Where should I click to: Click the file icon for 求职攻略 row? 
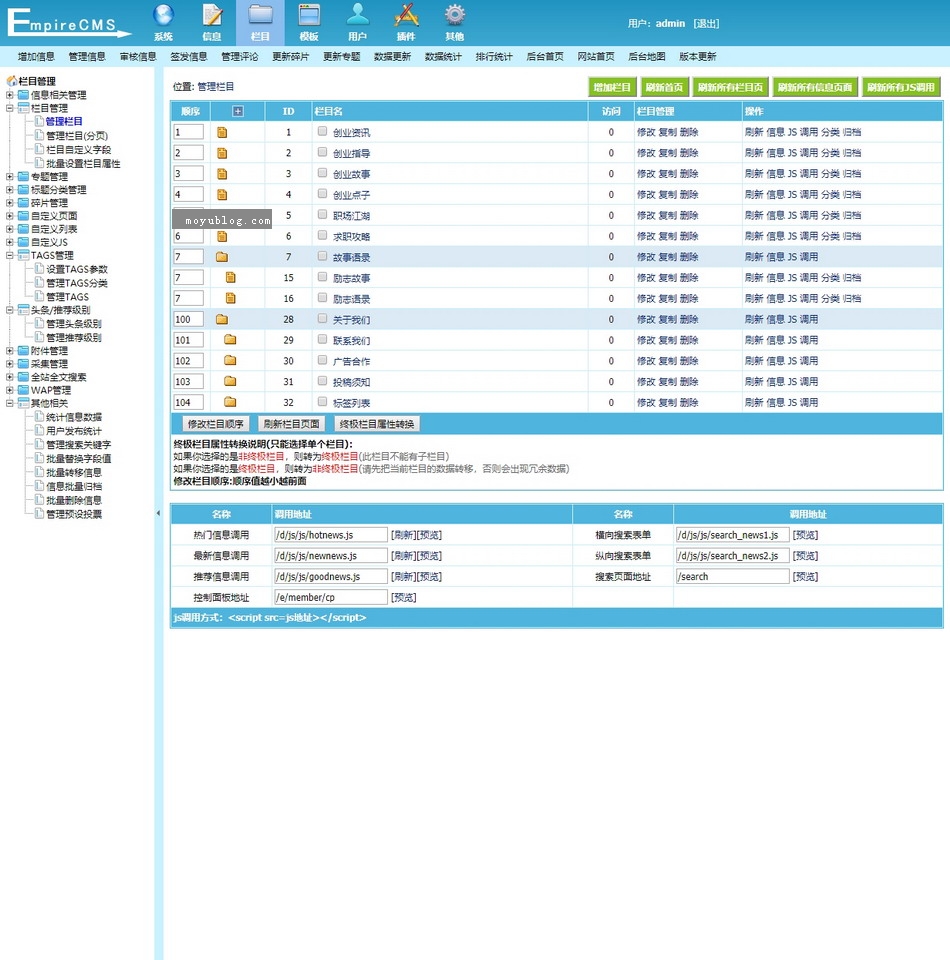pos(222,236)
